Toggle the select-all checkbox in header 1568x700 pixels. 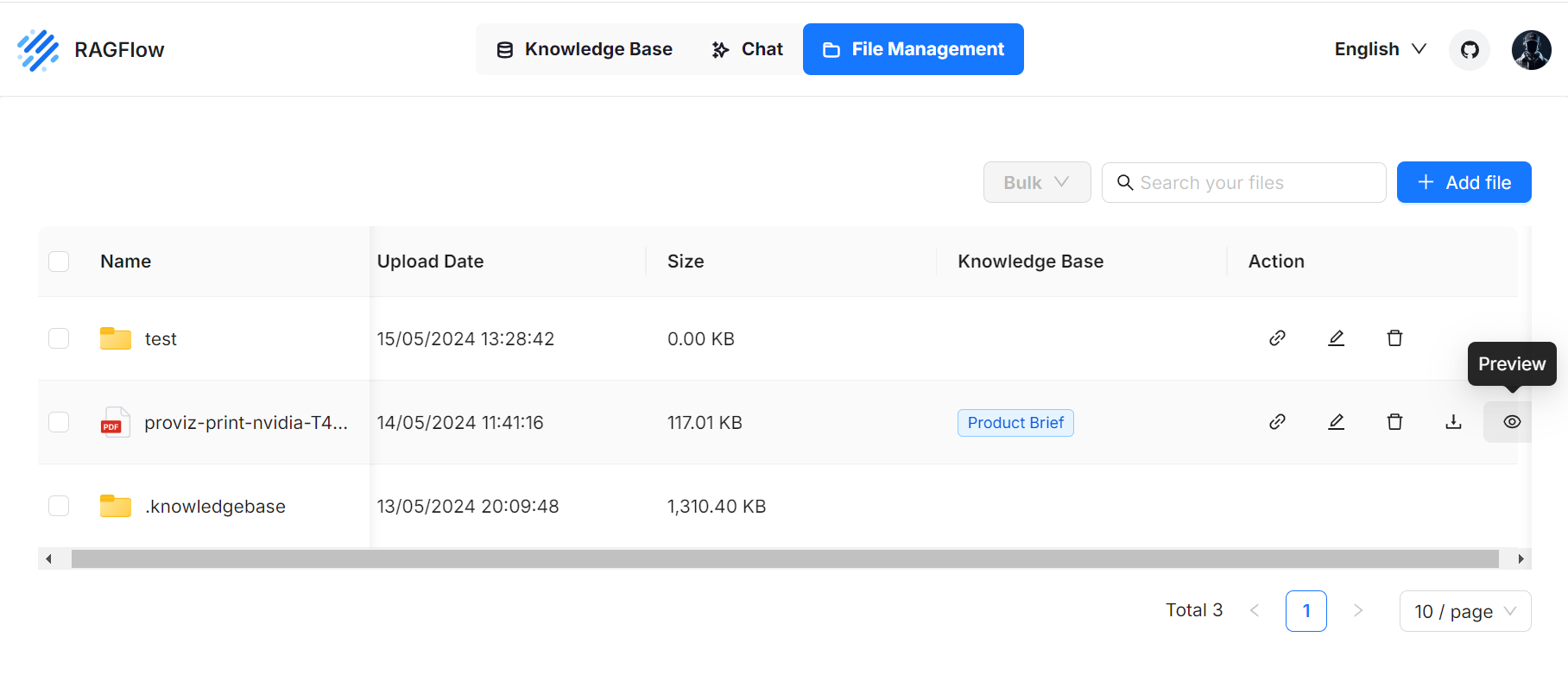point(59,262)
